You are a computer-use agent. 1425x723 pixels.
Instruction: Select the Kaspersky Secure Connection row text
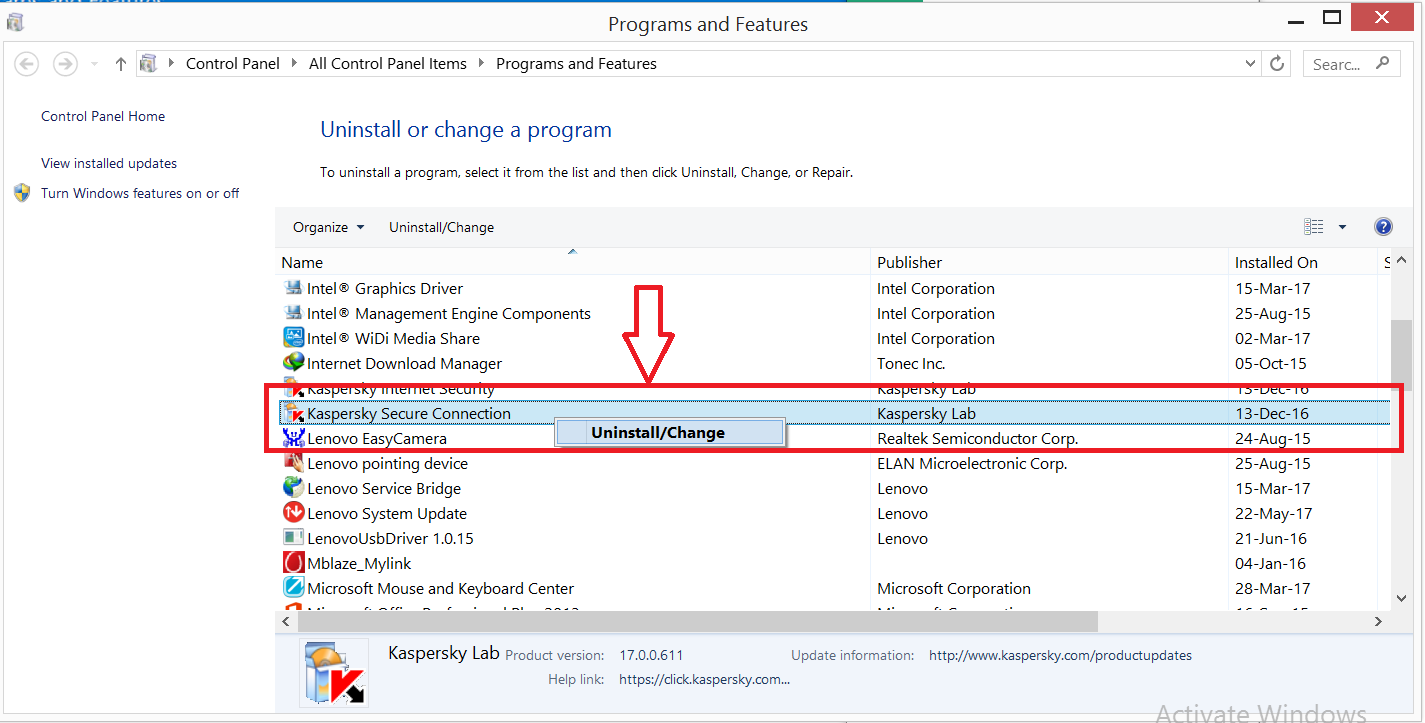[409, 413]
